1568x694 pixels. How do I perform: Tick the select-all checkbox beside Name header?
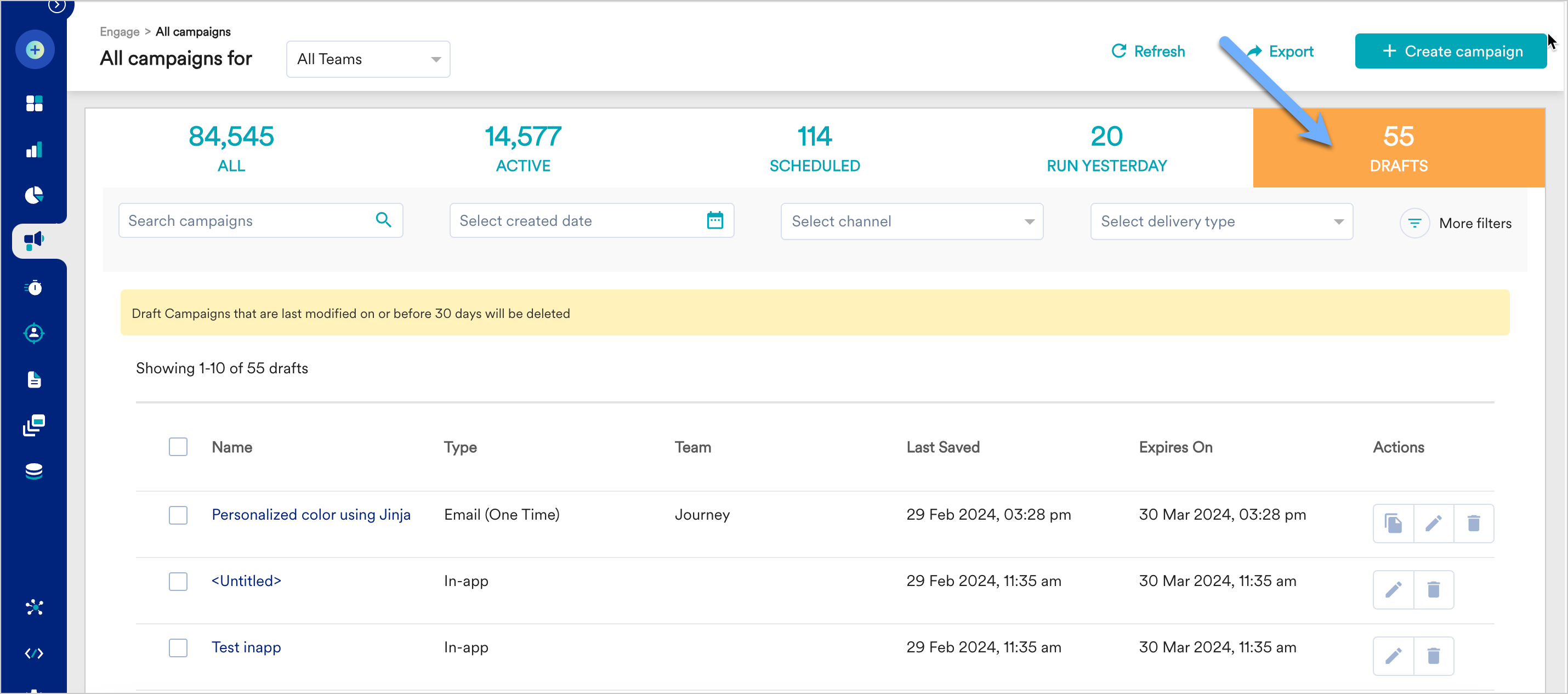tap(178, 447)
